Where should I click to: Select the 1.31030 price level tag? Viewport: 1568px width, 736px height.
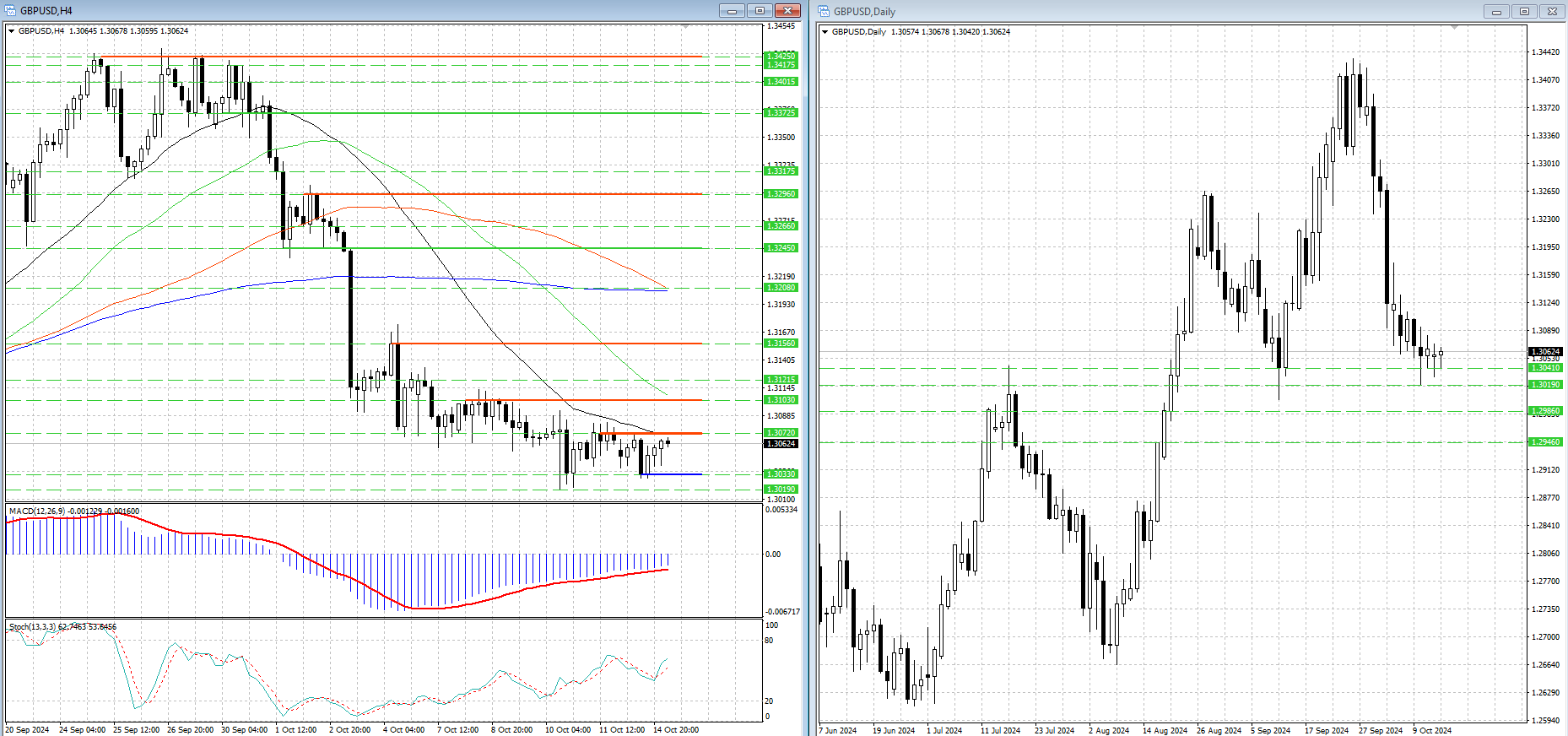781,400
